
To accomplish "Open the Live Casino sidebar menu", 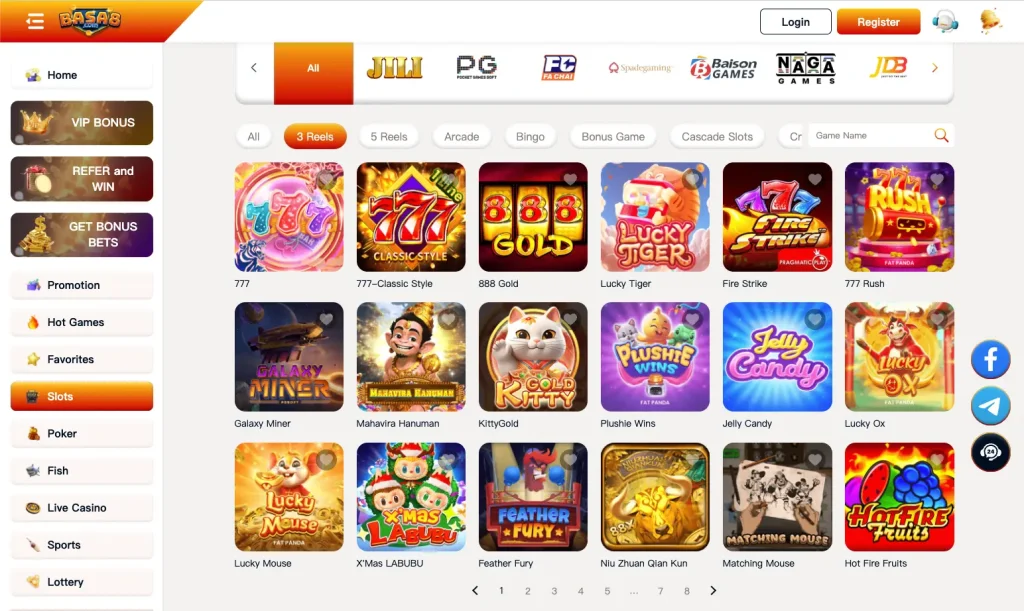I will 82,507.
